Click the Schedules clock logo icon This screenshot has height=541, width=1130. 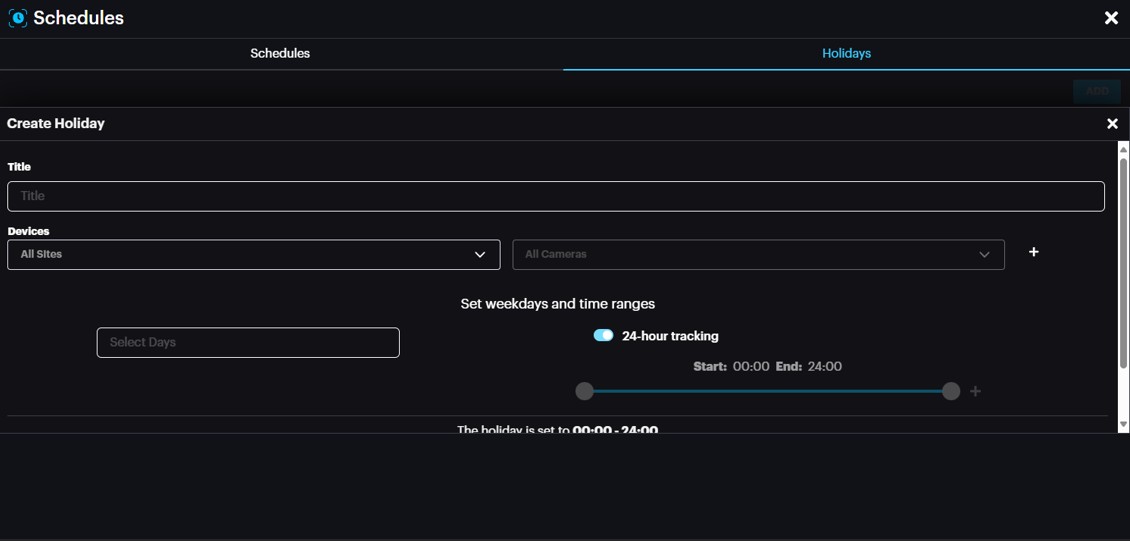pos(17,18)
